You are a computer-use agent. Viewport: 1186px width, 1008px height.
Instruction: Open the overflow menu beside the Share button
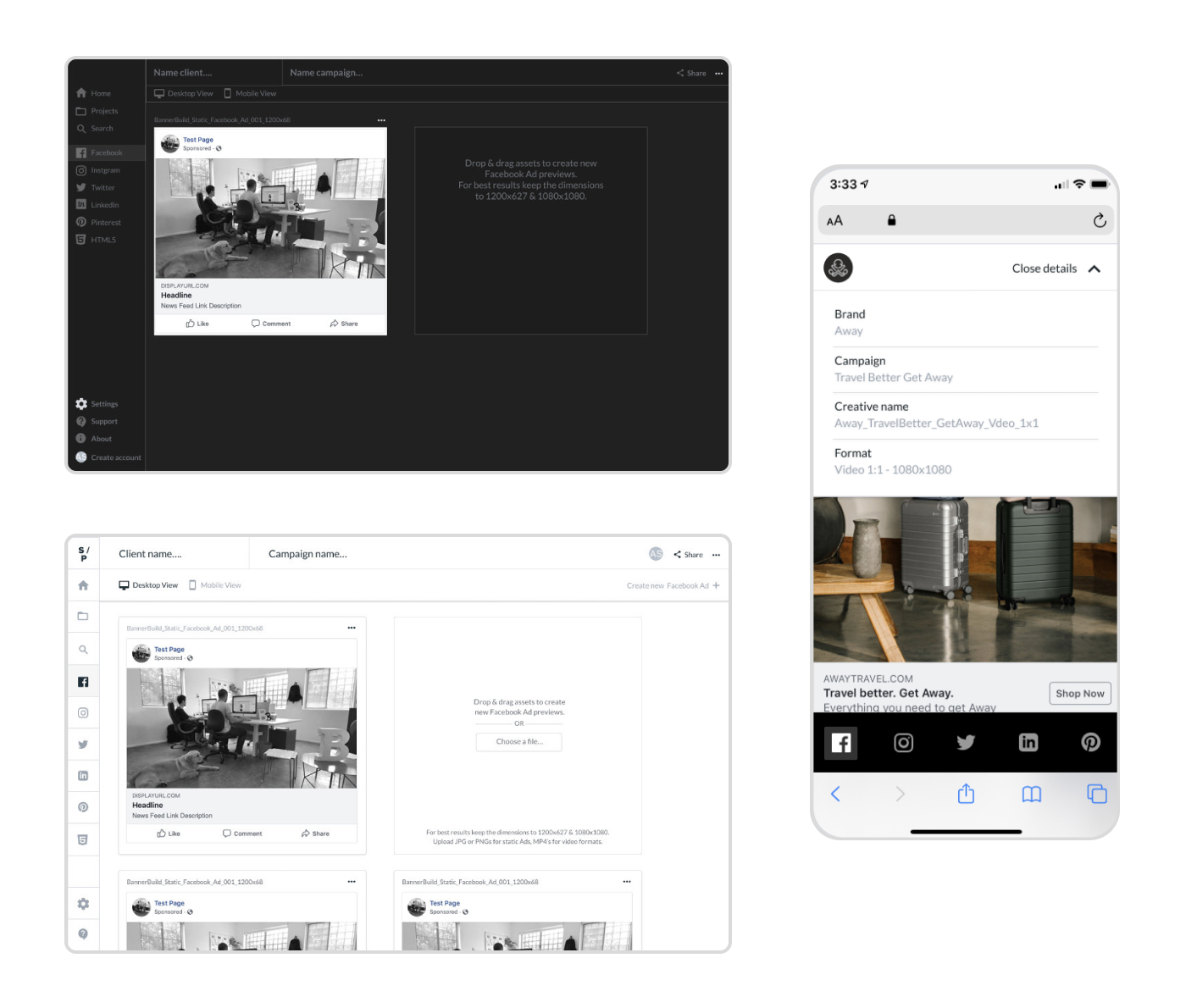click(718, 73)
